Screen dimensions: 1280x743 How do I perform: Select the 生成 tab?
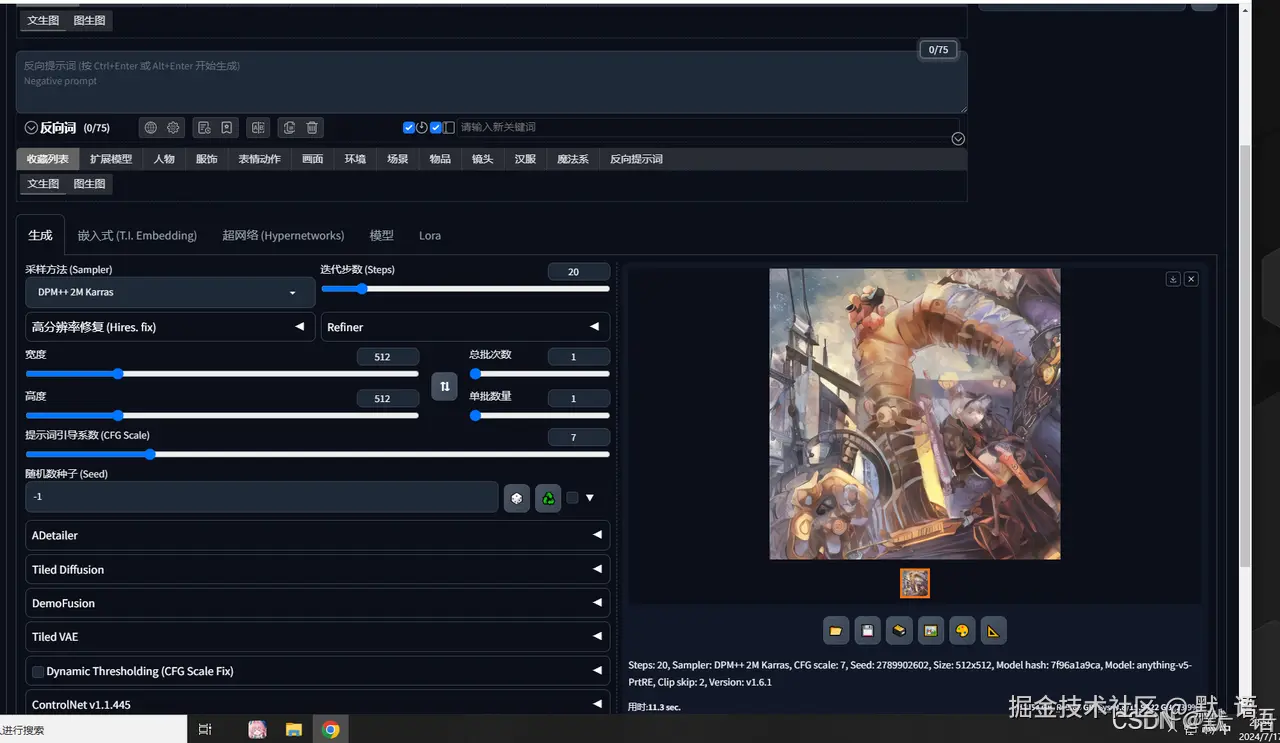tap(40, 236)
